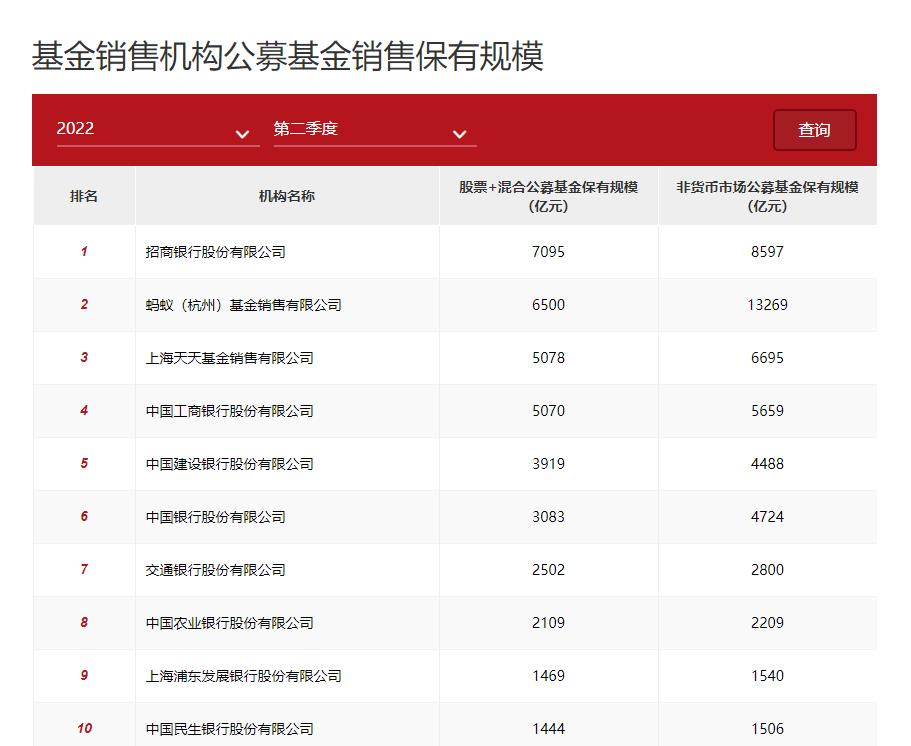Click rank number 5 cell
Screen dimensions: 911x746
pyautogui.click(x=84, y=464)
